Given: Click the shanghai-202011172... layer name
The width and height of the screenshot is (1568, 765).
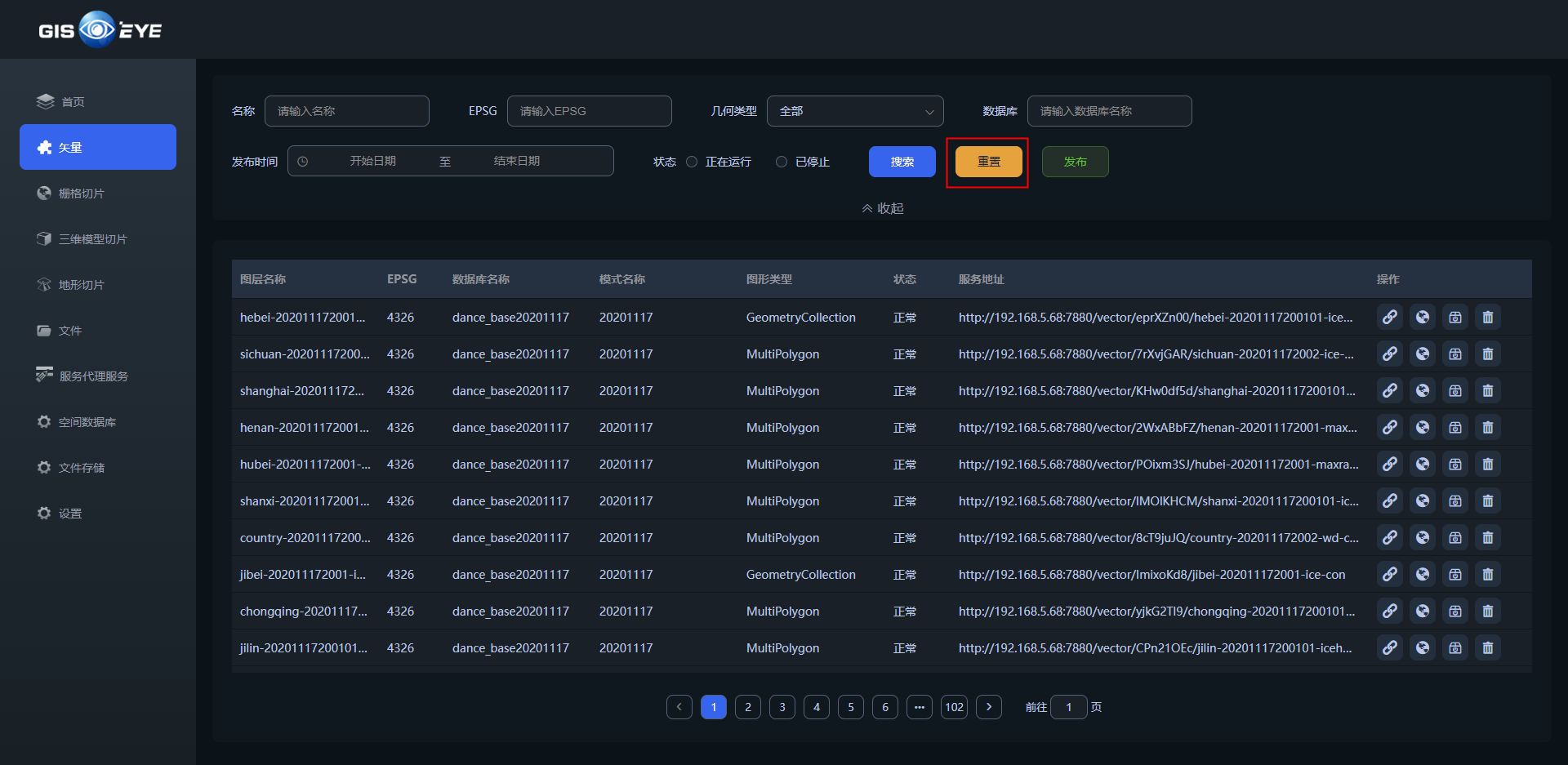Looking at the screenshot, I should click(302, 390).
